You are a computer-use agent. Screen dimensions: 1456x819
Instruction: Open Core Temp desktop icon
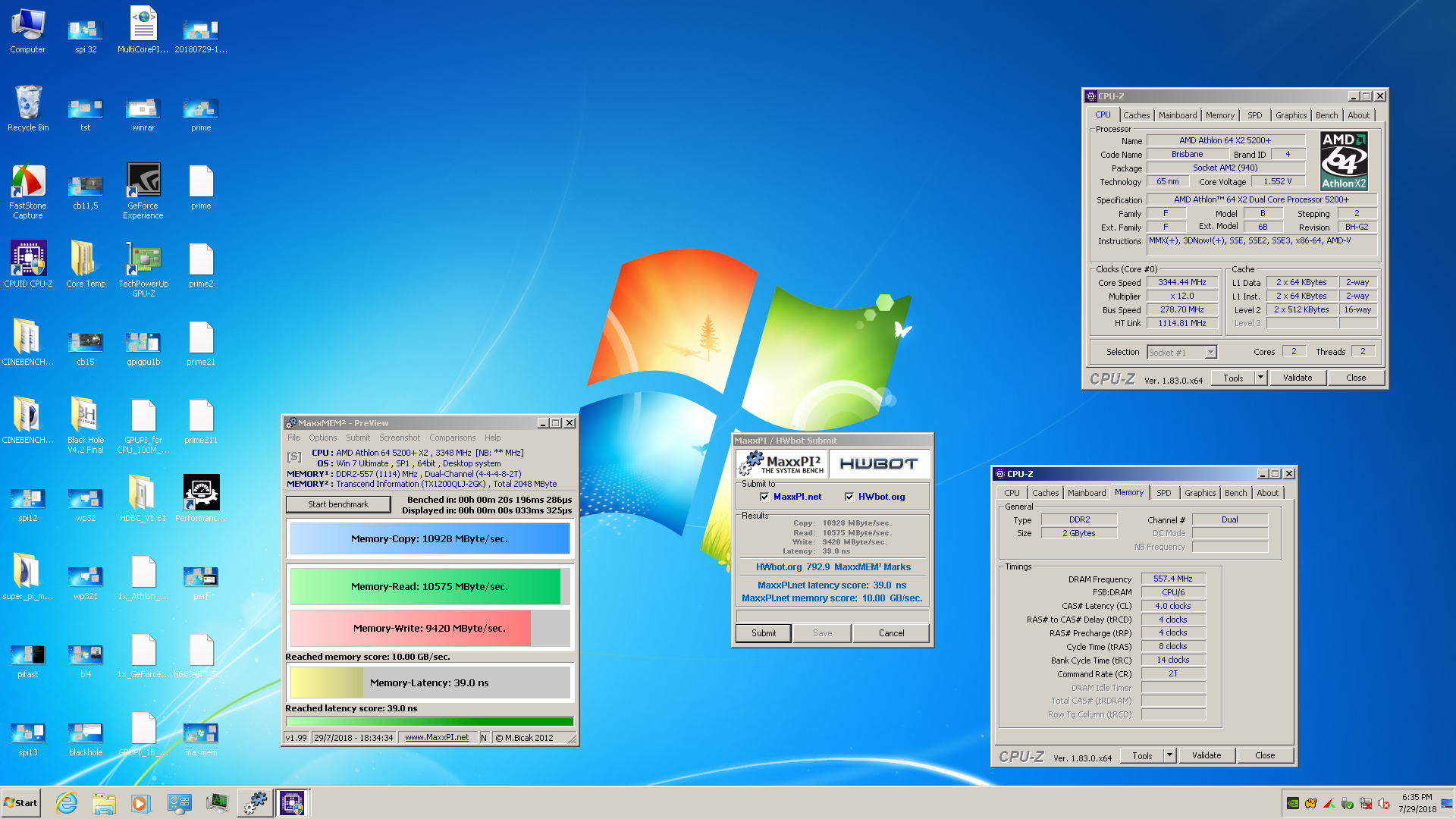[x=86, y=264]
